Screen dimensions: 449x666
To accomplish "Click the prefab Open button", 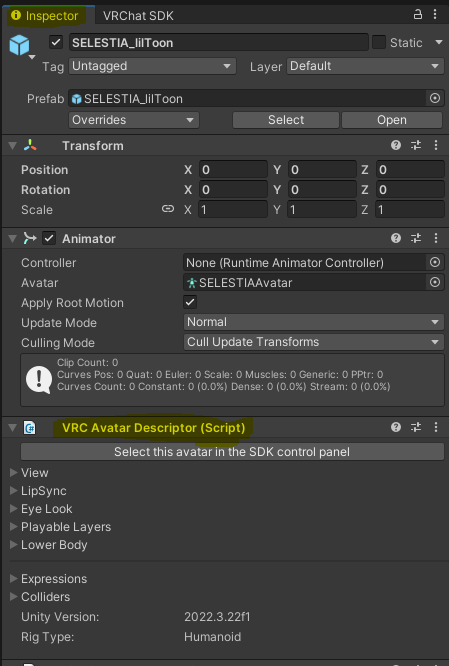I will [x=392, y=120].
